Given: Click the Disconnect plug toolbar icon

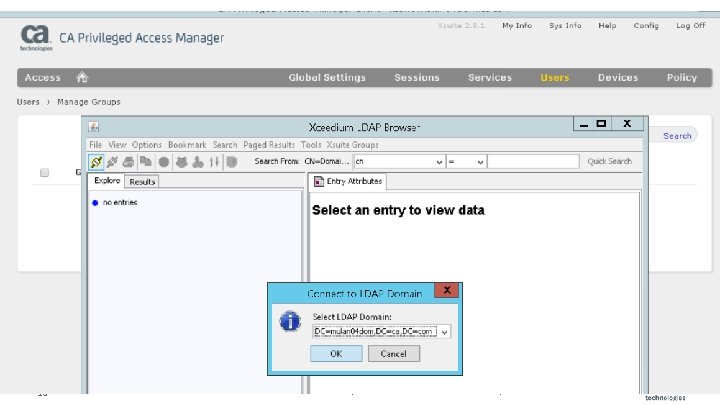Looking at the screenshot, I should pyautogui.click(x=112, y=162).
